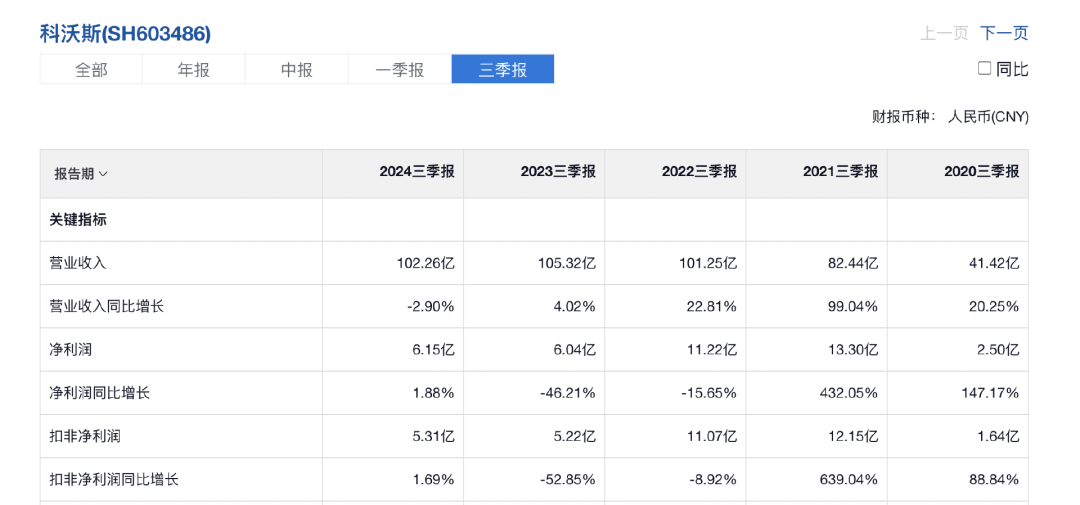Expand the 报告期 dropdown
Image resolution: width=1080 pixels, height=505 pixels.
pyautogui.click(x=82, y=174)
